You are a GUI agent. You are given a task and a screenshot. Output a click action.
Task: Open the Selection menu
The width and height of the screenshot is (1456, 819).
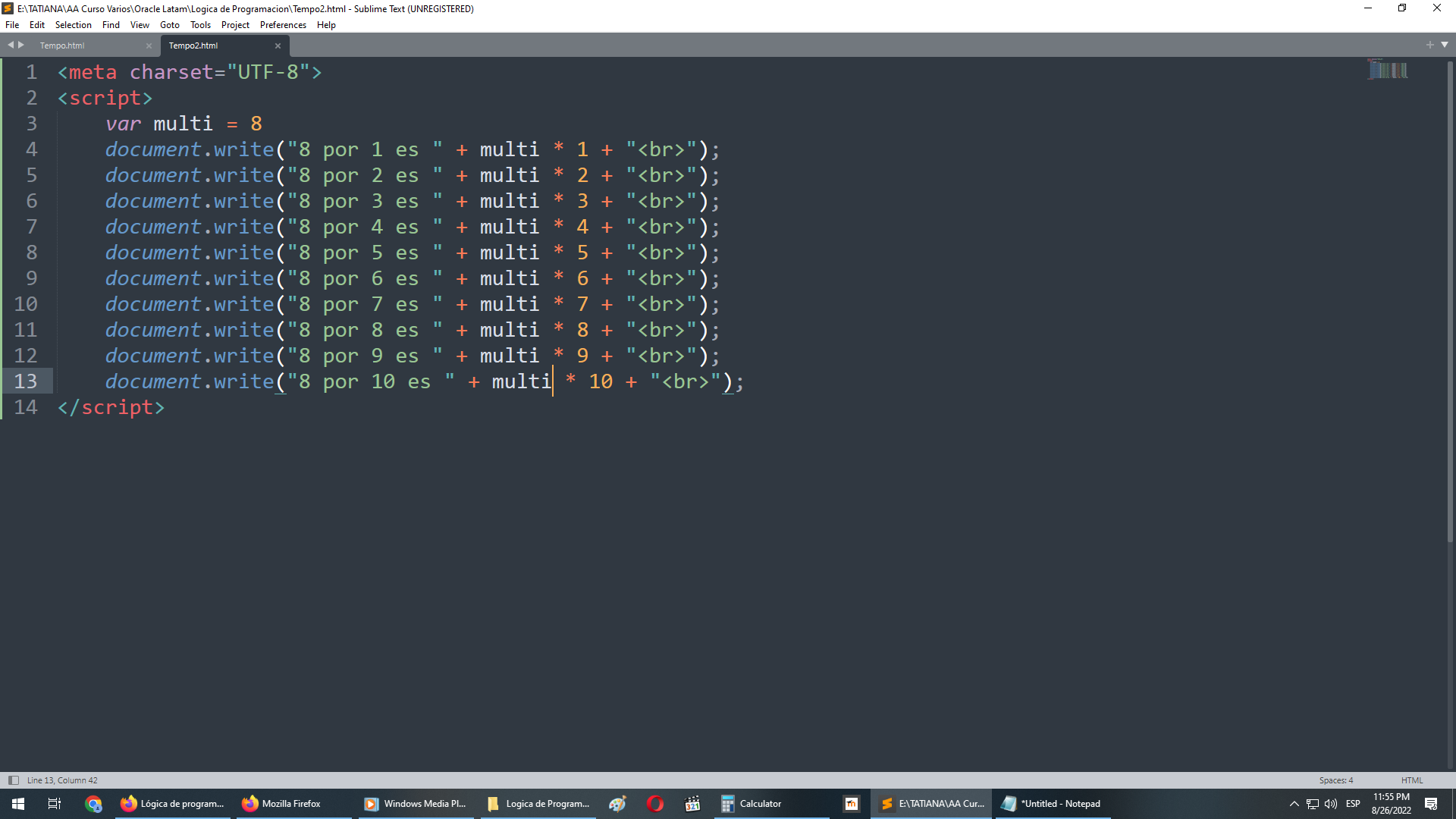(74, 24)
